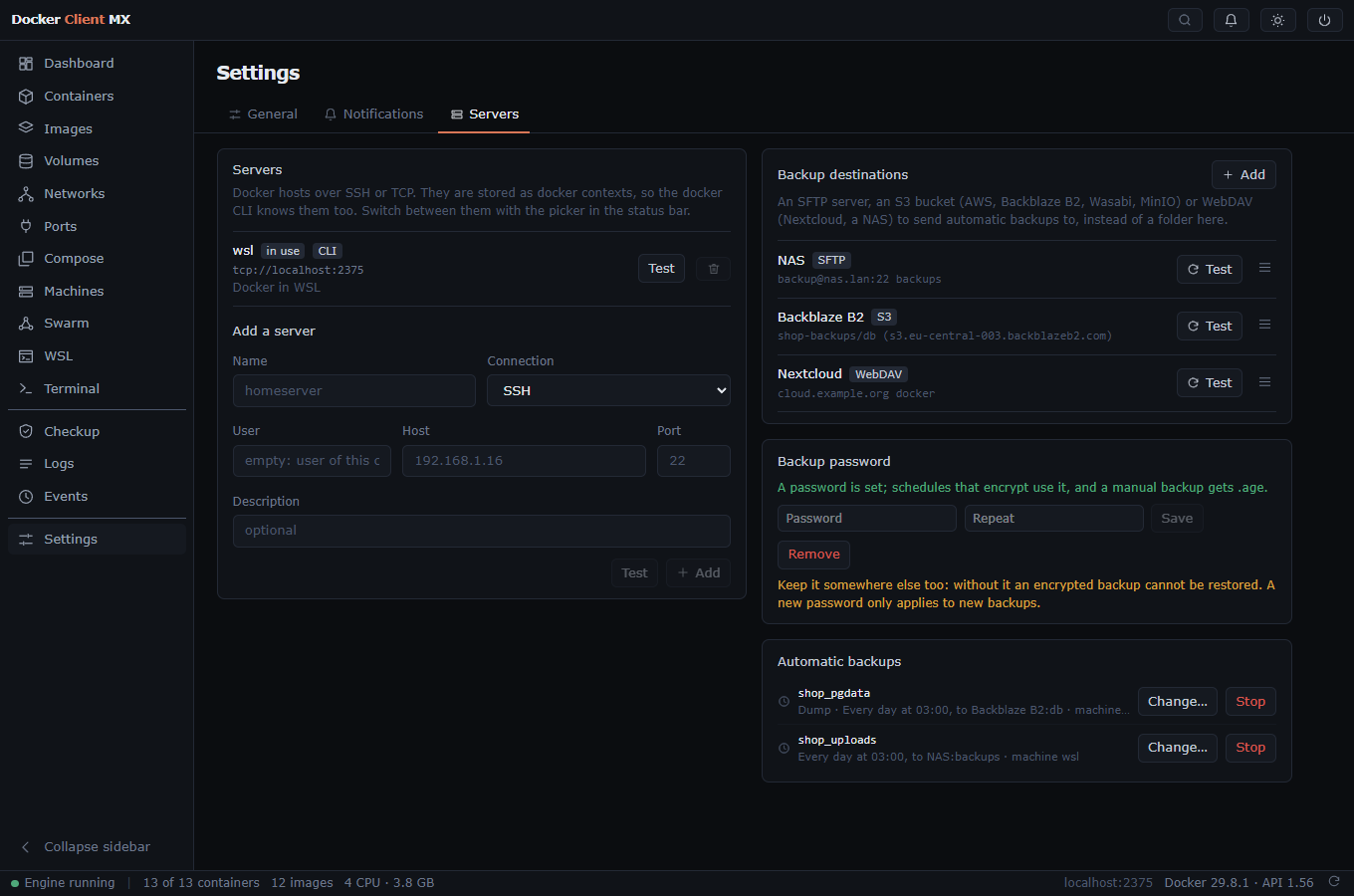Open Volumes in the sidebar

(x=97, y=161)
